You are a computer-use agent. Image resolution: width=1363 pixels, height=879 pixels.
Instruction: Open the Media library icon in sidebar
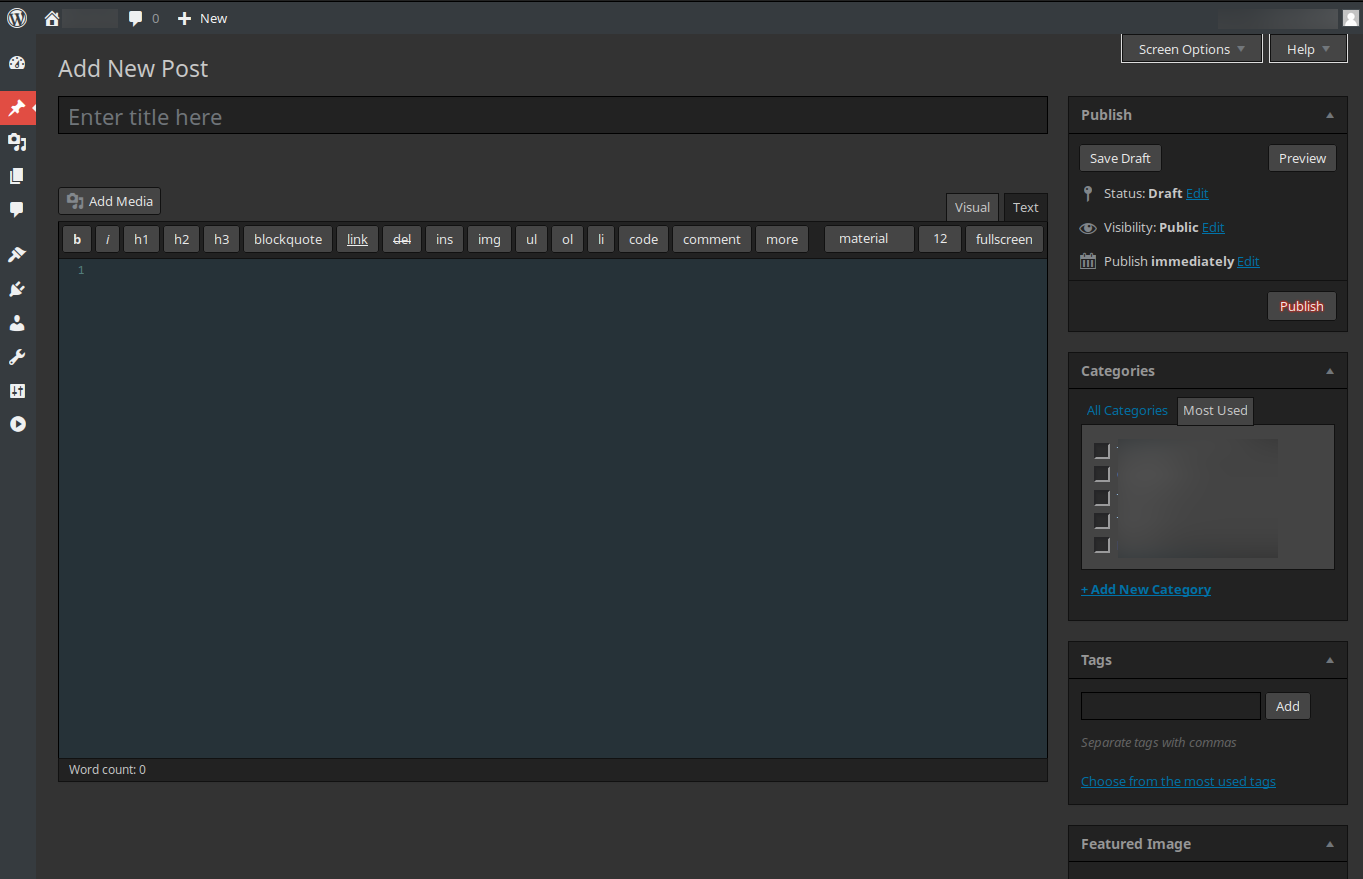coord(17,142)
